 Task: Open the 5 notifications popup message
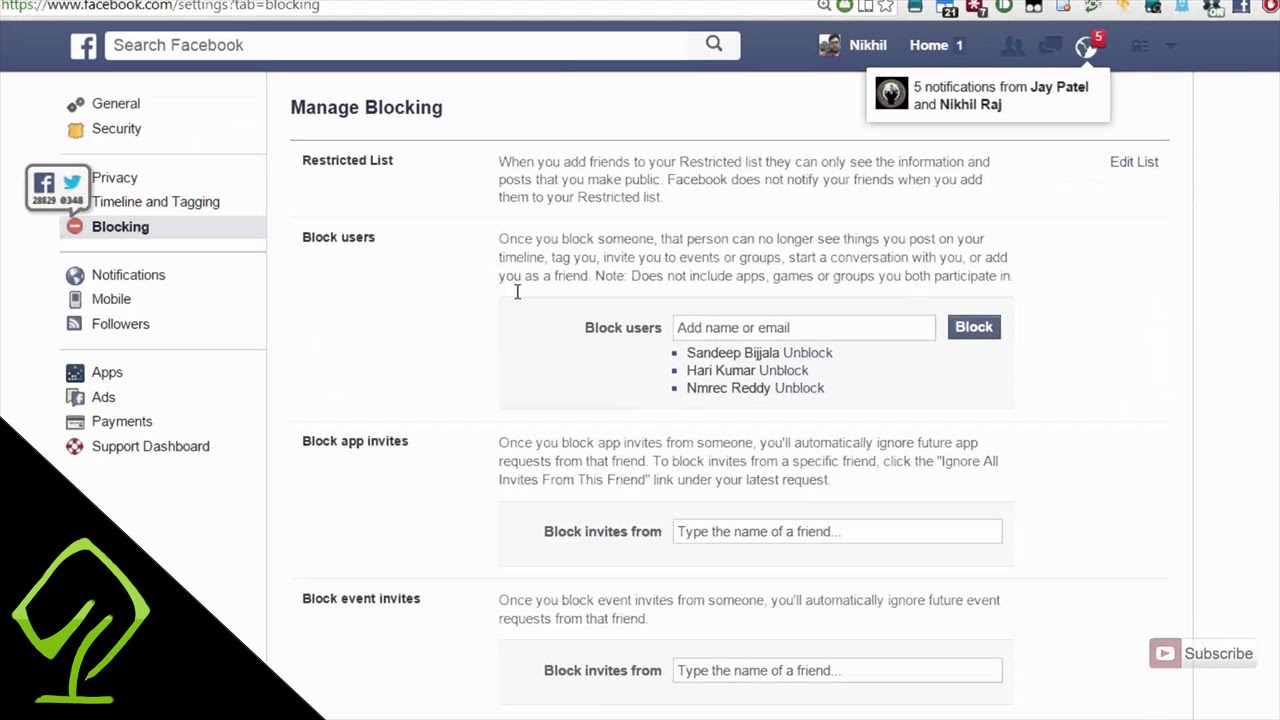[988, 96]
